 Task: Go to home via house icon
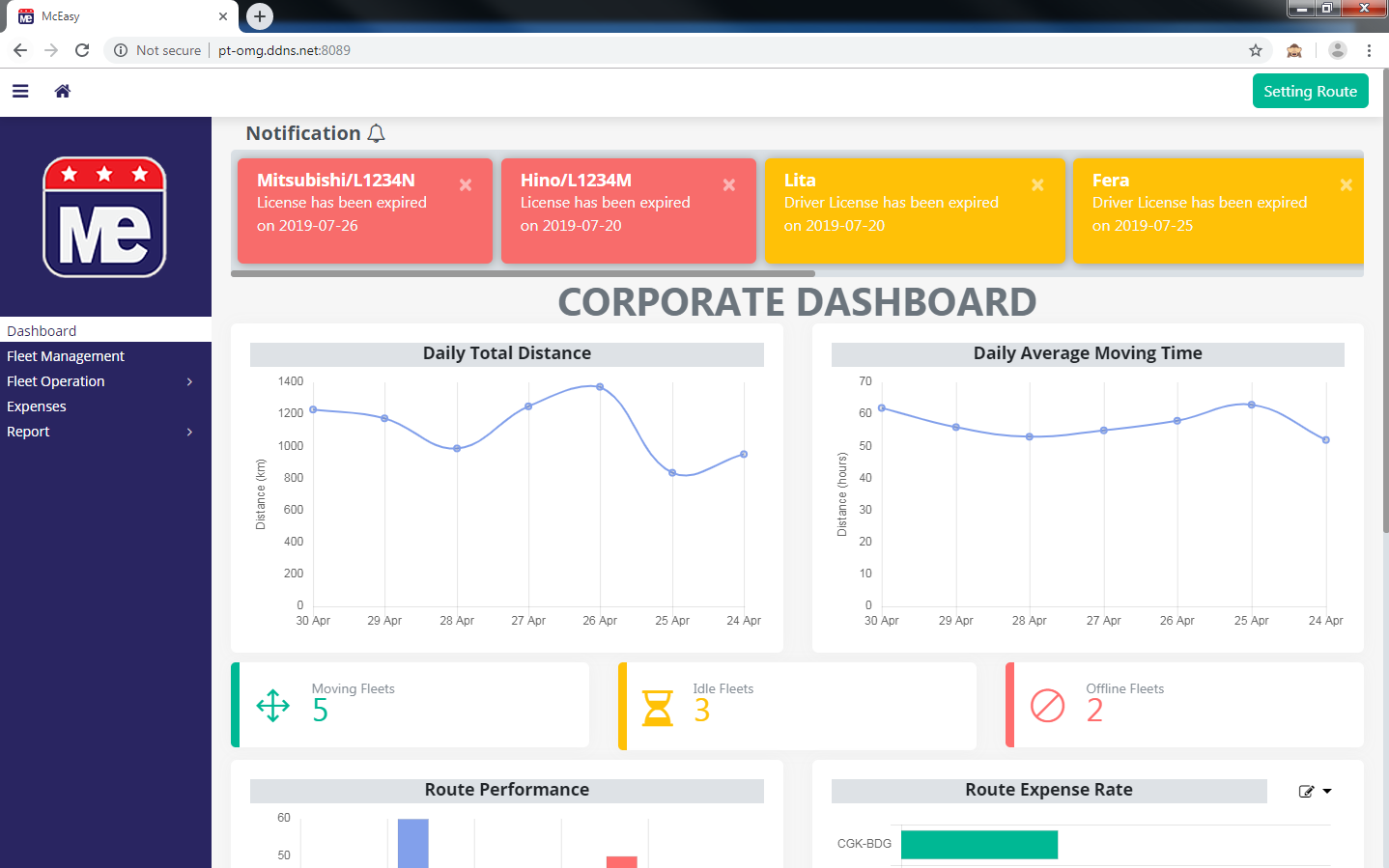(x=63, y=91)
